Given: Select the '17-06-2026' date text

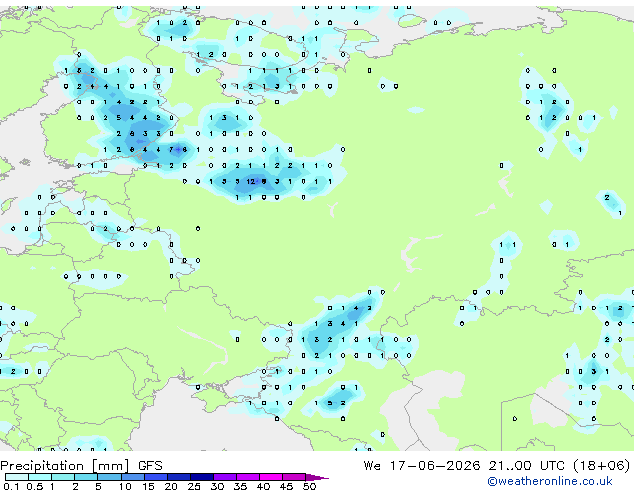Looking at the screenshot, I should tap(435, 466).
